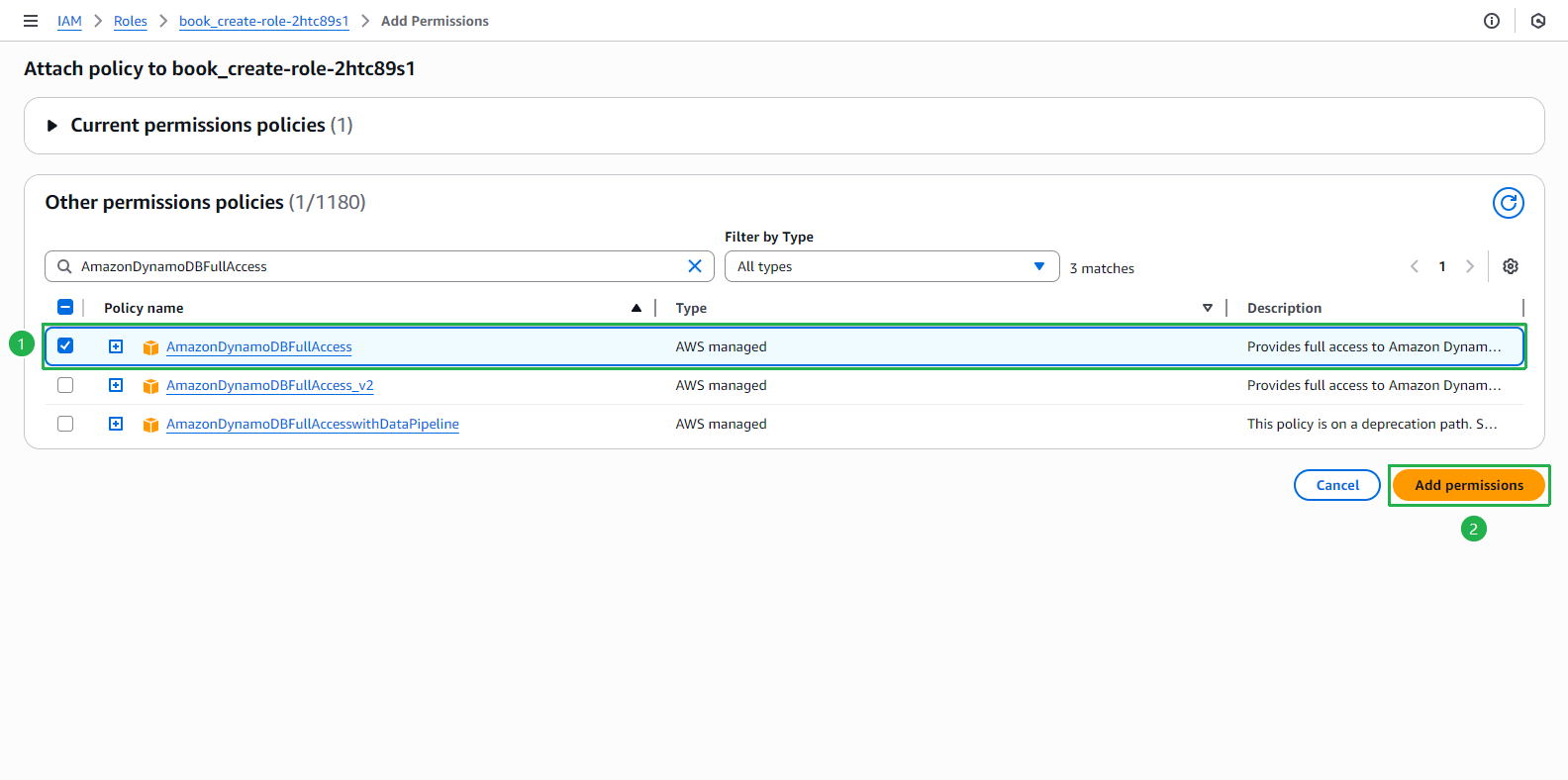Click the 'Filter by Type' label
This screenshot has width=1568, height=780.
pyautogui.click(x=769, y=237)
